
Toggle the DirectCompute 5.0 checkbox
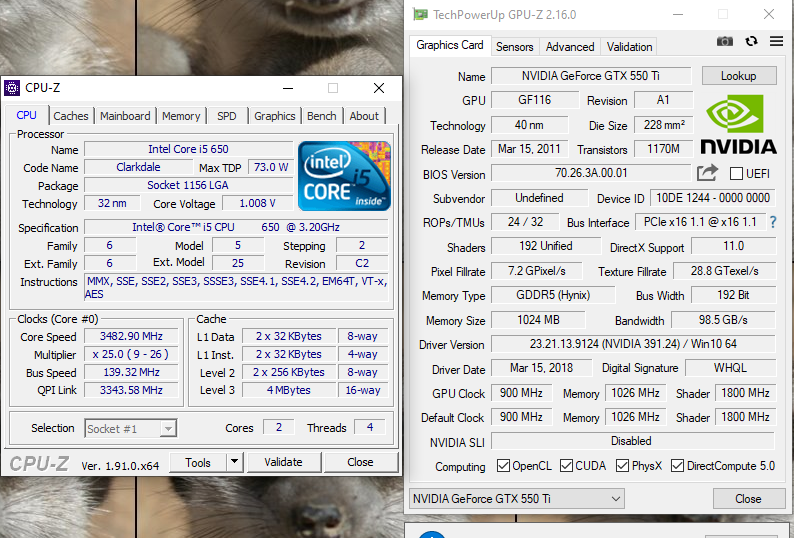point(677,466)
